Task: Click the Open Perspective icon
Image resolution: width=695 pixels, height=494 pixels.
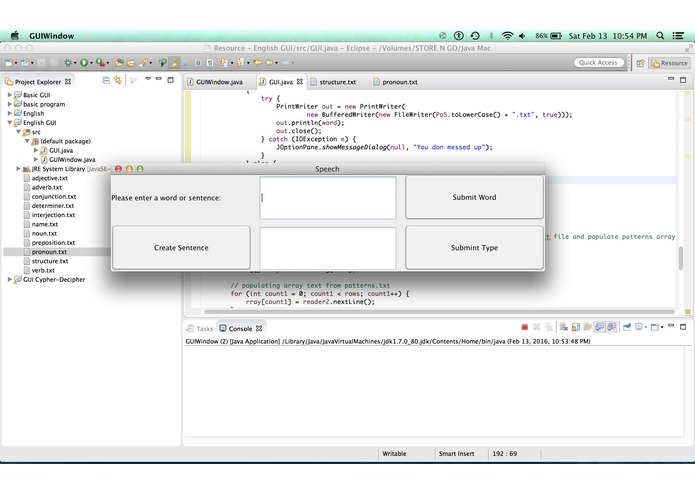Action: pyautogui.click(x=640, y=63)
